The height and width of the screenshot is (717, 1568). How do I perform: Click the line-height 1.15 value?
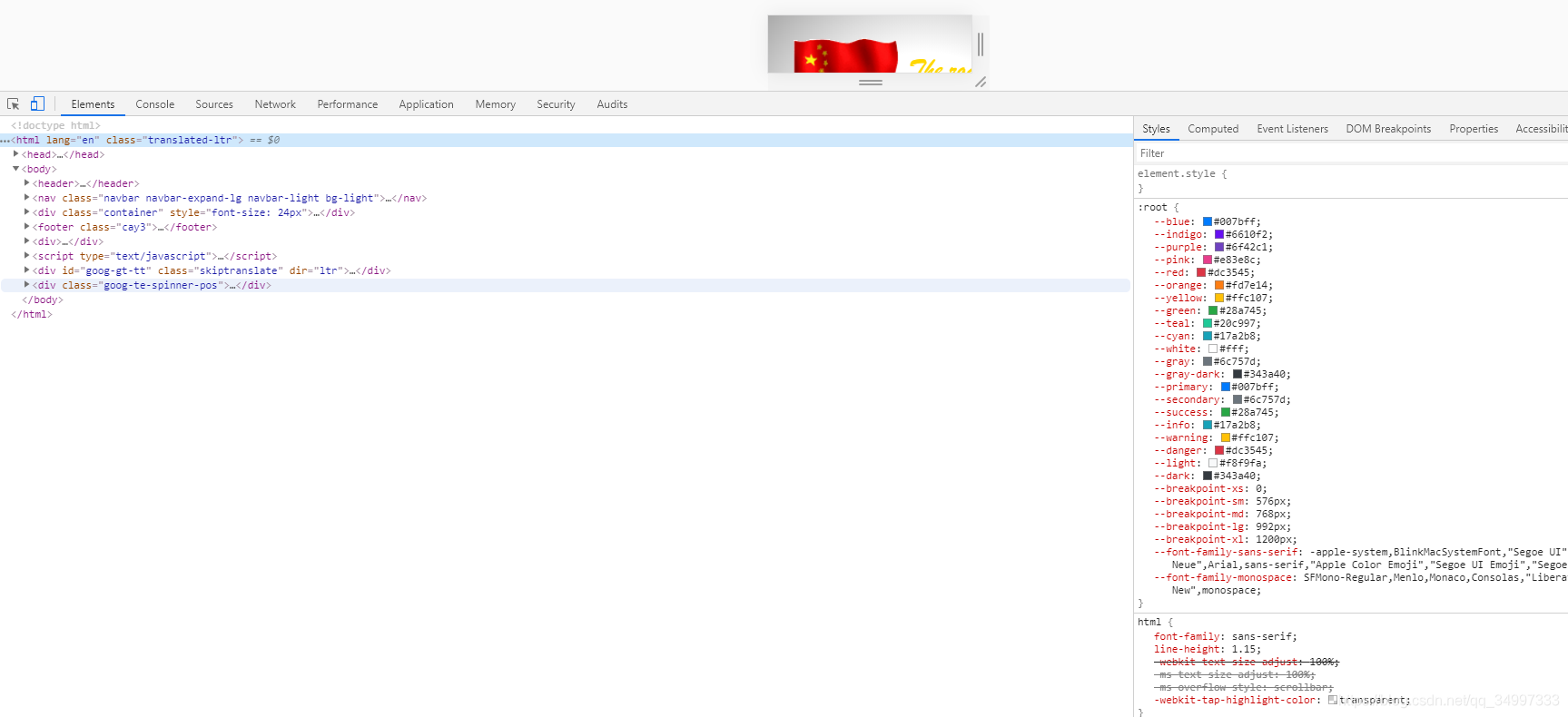click(1243, 649)
